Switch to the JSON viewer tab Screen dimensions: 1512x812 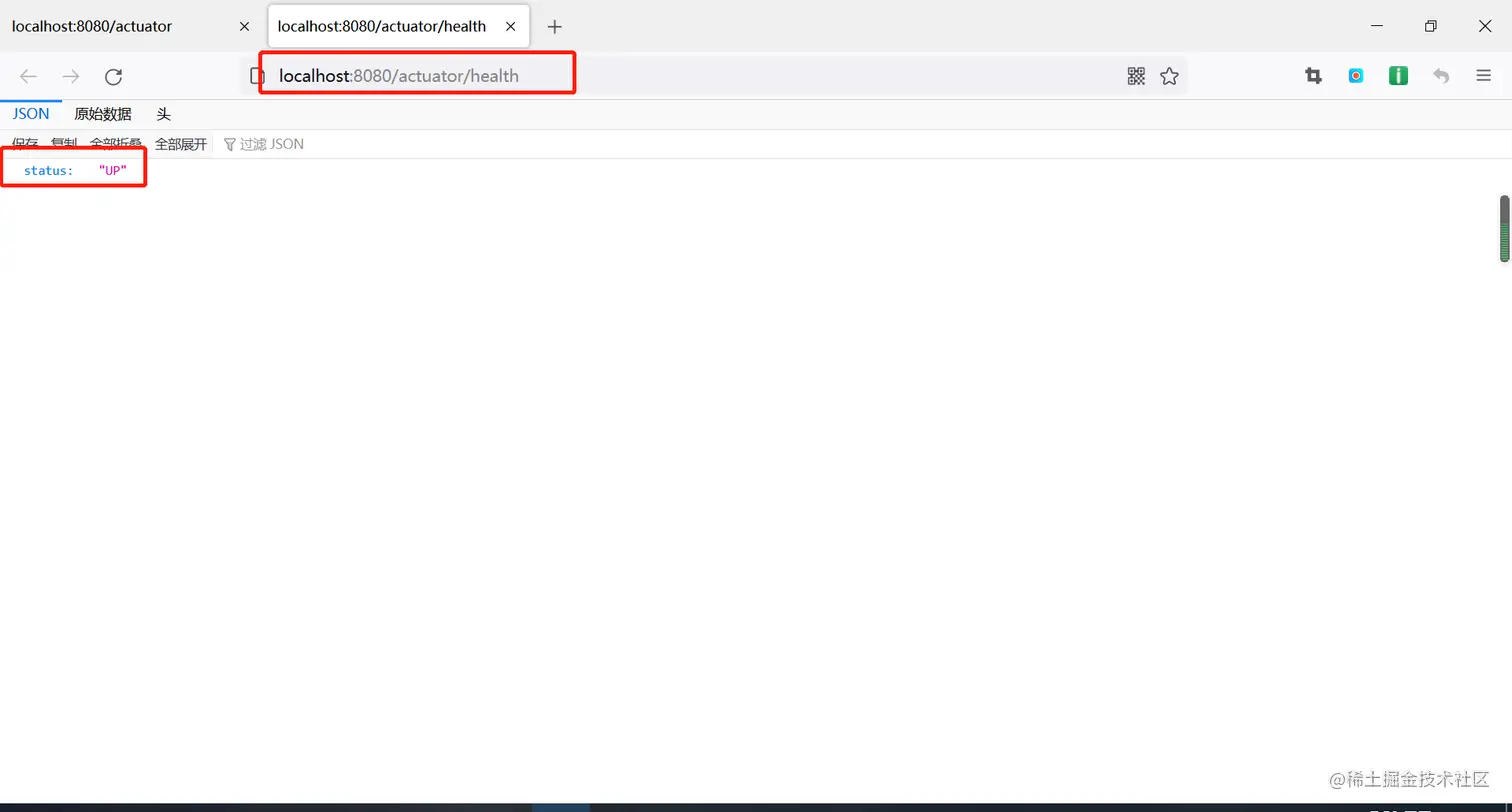(x=31, y=114)
